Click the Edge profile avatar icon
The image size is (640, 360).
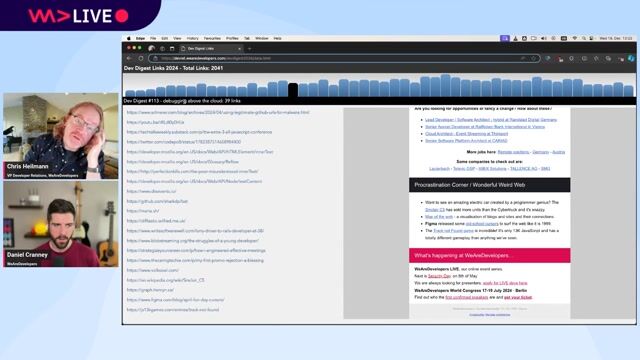click(x=151, y=49)
